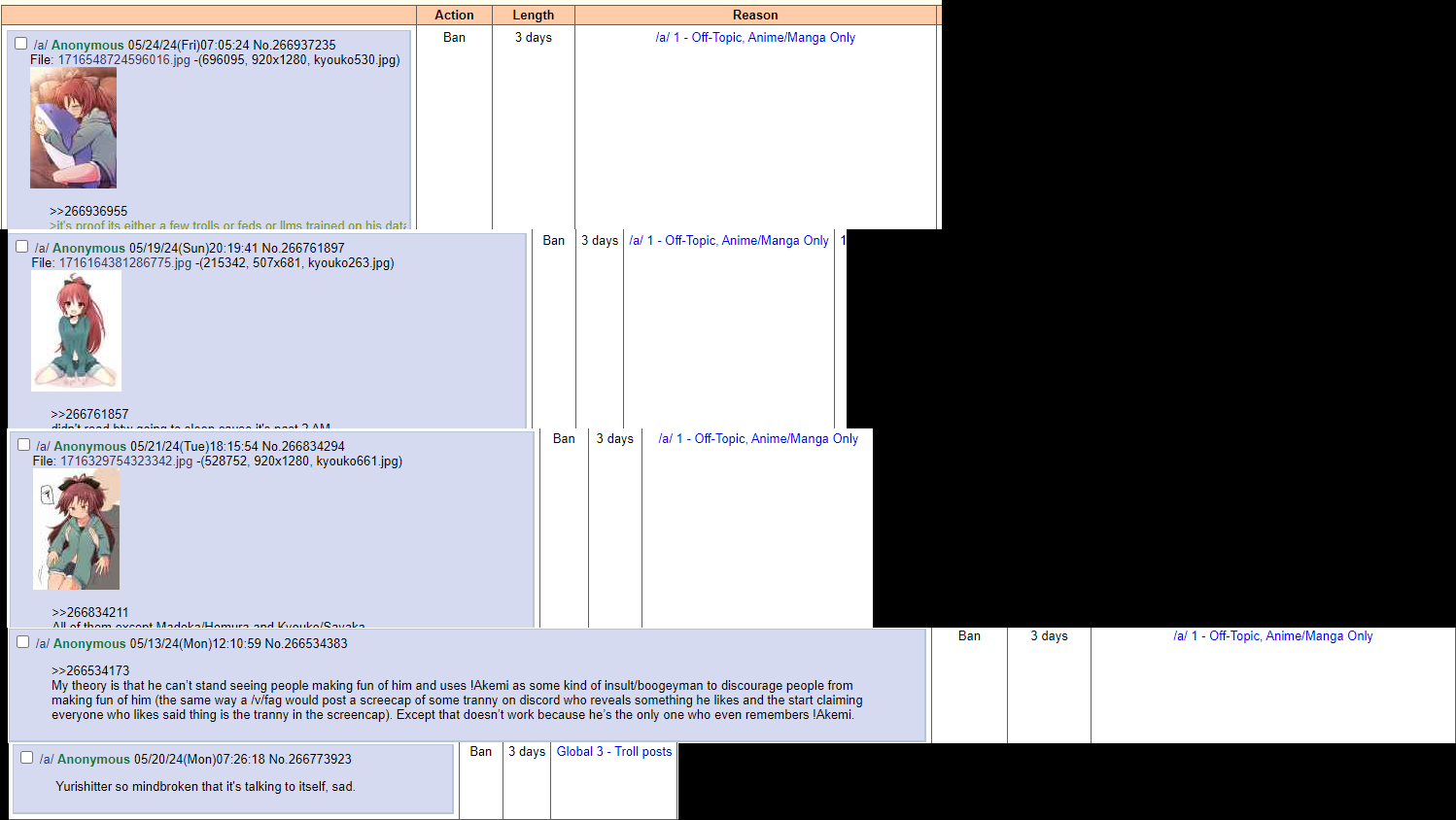Enlarge the kyouko263.jpg thumbnail image
Screen dimensions: 1456x820
pos(76,331)
